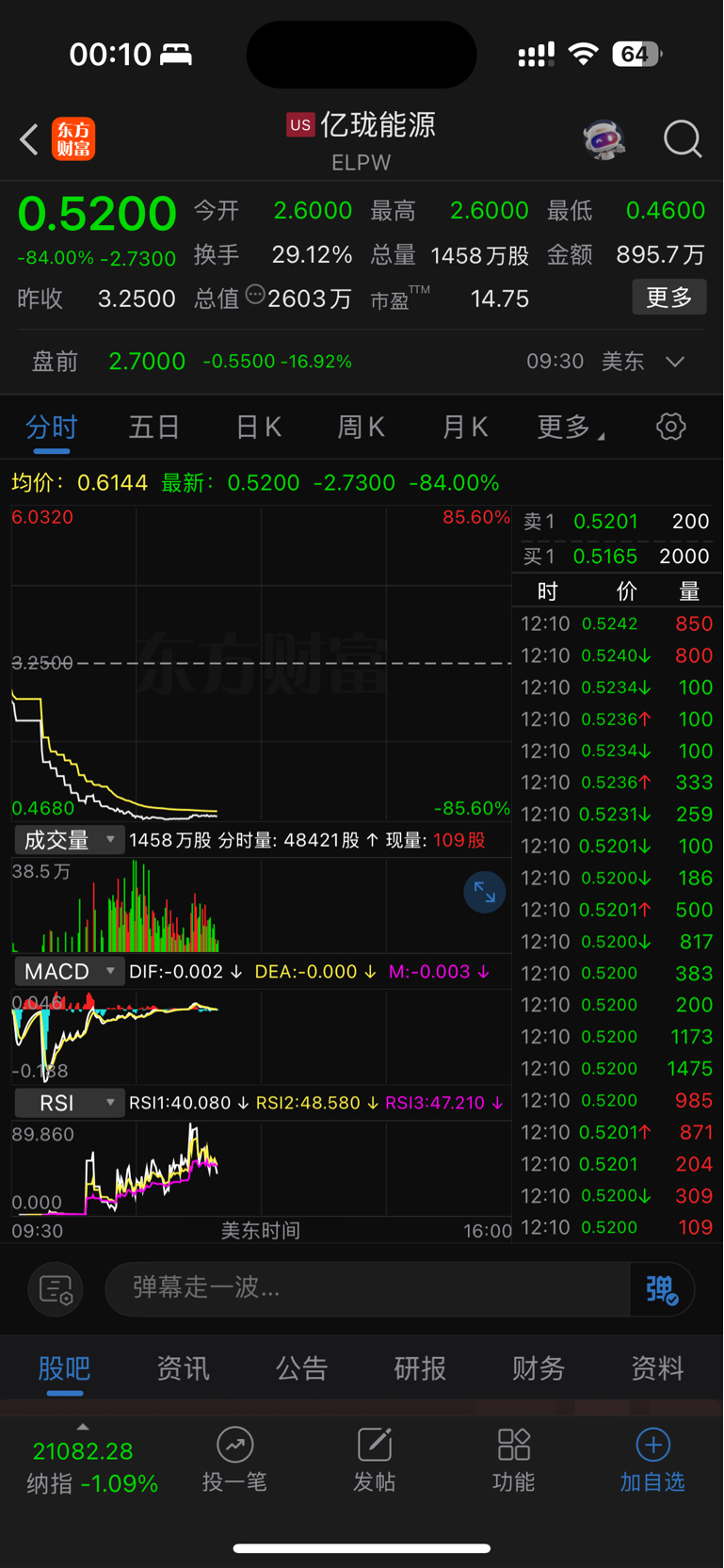724x1568 pixels.
Task: Open the 成交量 indicator dropdown
Action: (70, 840)
